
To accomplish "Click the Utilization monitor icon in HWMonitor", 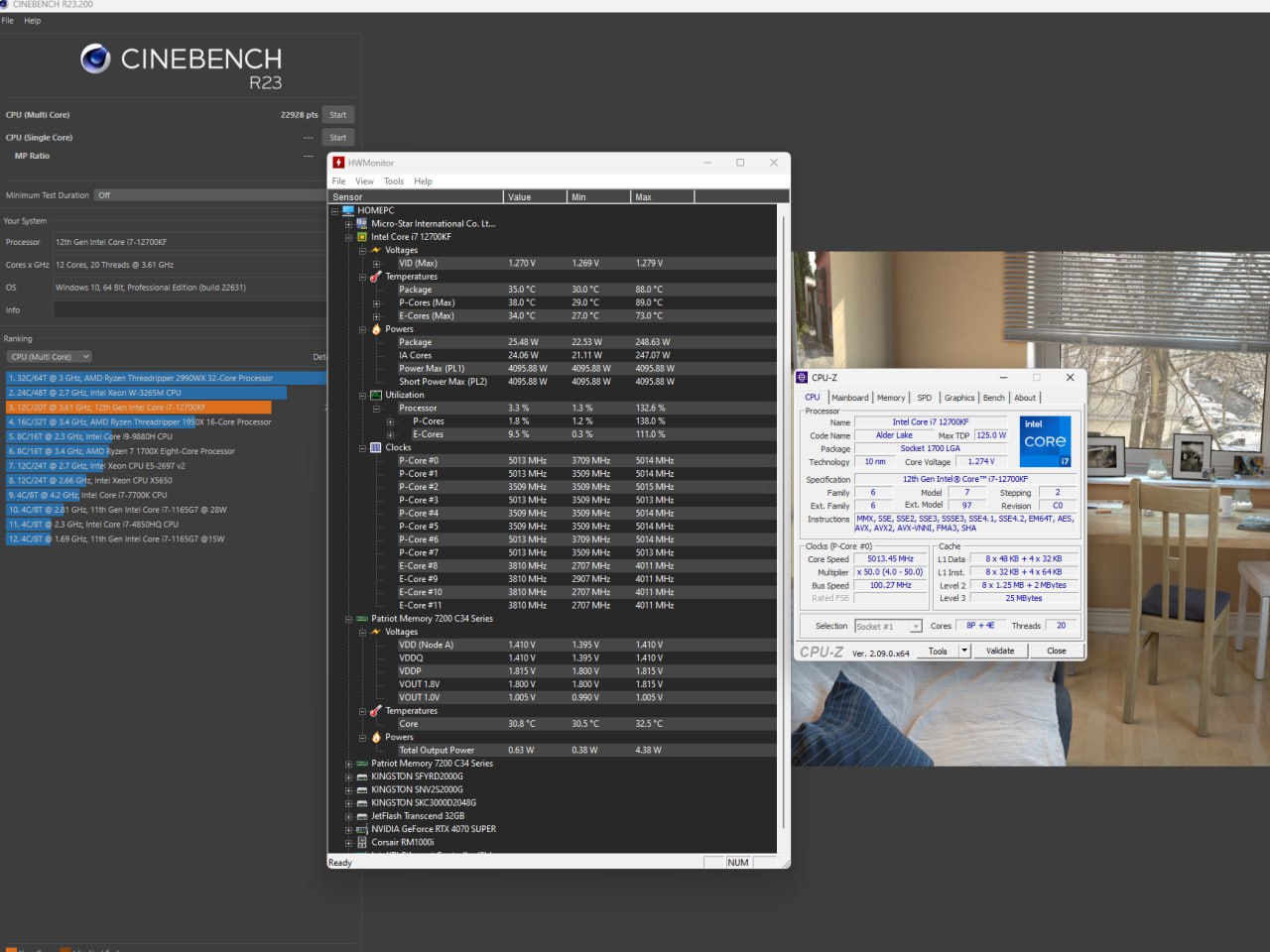I will pos(376,395).
